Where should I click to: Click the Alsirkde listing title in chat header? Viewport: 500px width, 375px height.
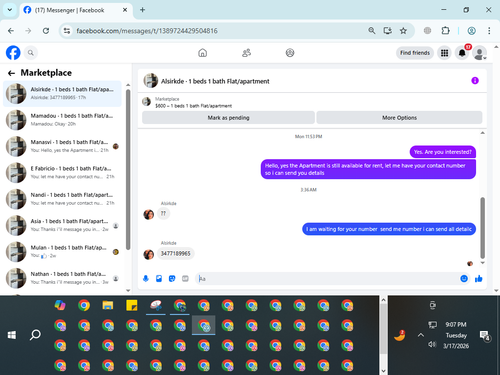(x=215, y=81)
